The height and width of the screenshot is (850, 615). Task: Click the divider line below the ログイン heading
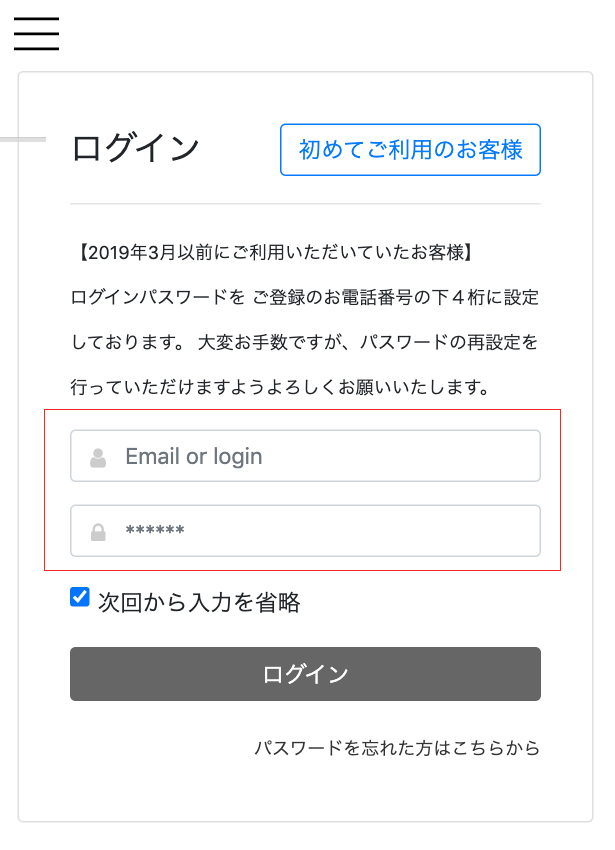(x=305, y=204)
